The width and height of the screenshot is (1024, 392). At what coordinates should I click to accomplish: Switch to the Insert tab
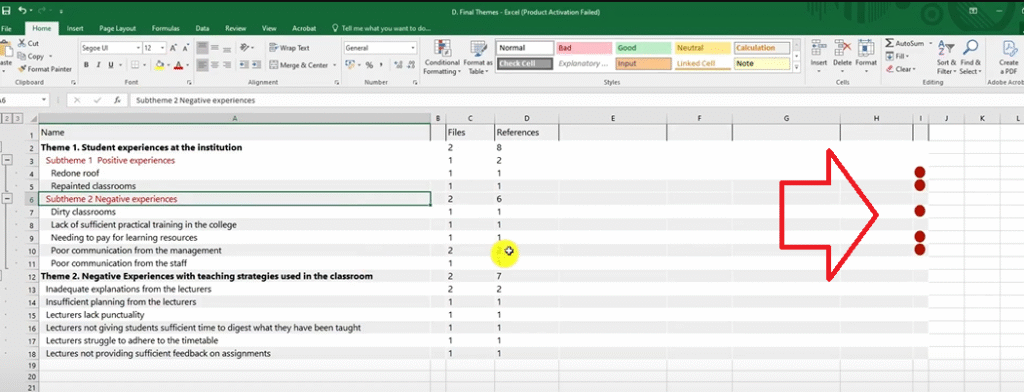pos(75,29)
